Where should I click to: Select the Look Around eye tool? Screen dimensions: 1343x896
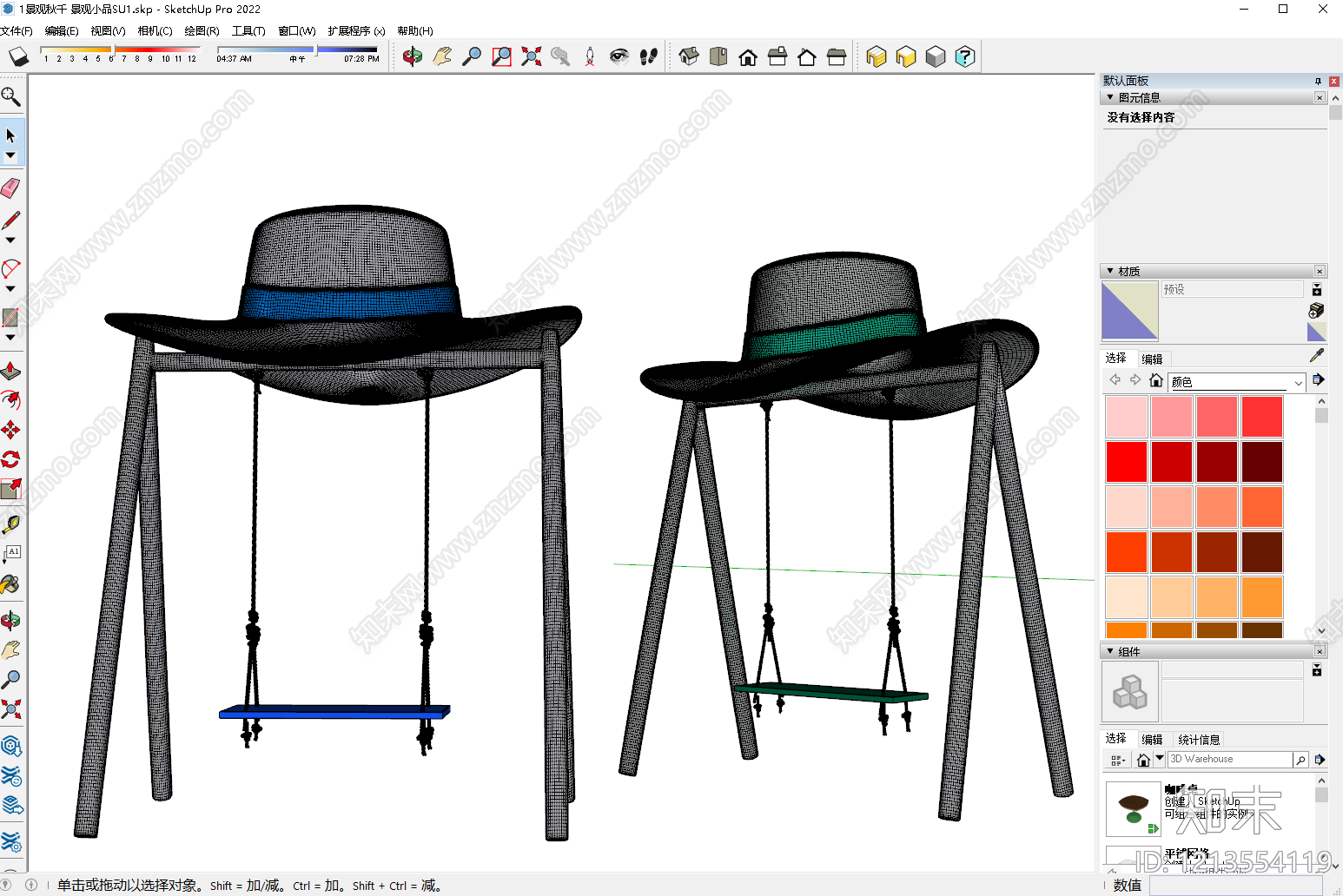619,57
